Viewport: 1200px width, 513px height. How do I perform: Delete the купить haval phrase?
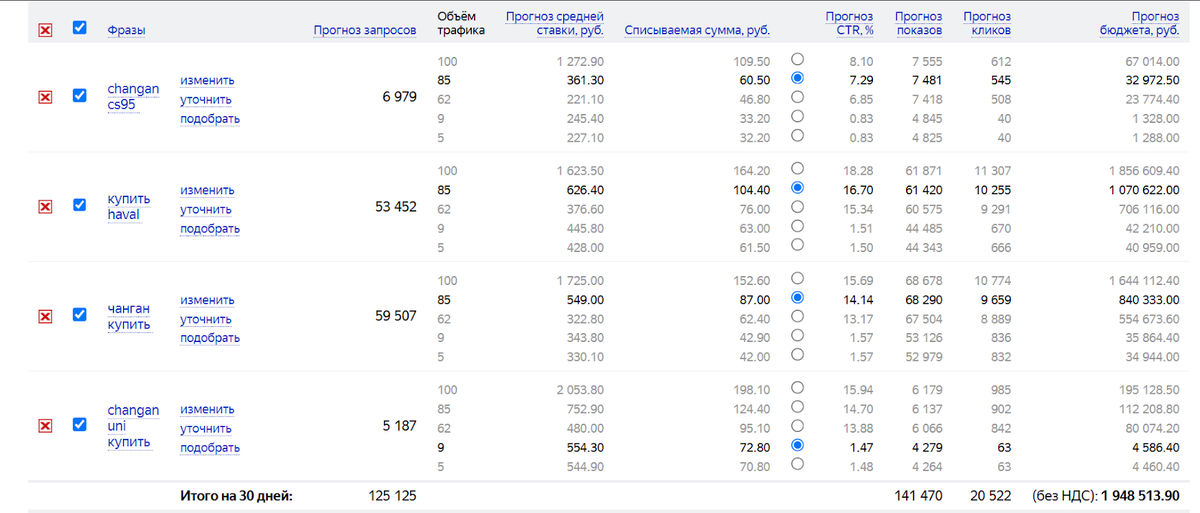[x=45, y=206]
